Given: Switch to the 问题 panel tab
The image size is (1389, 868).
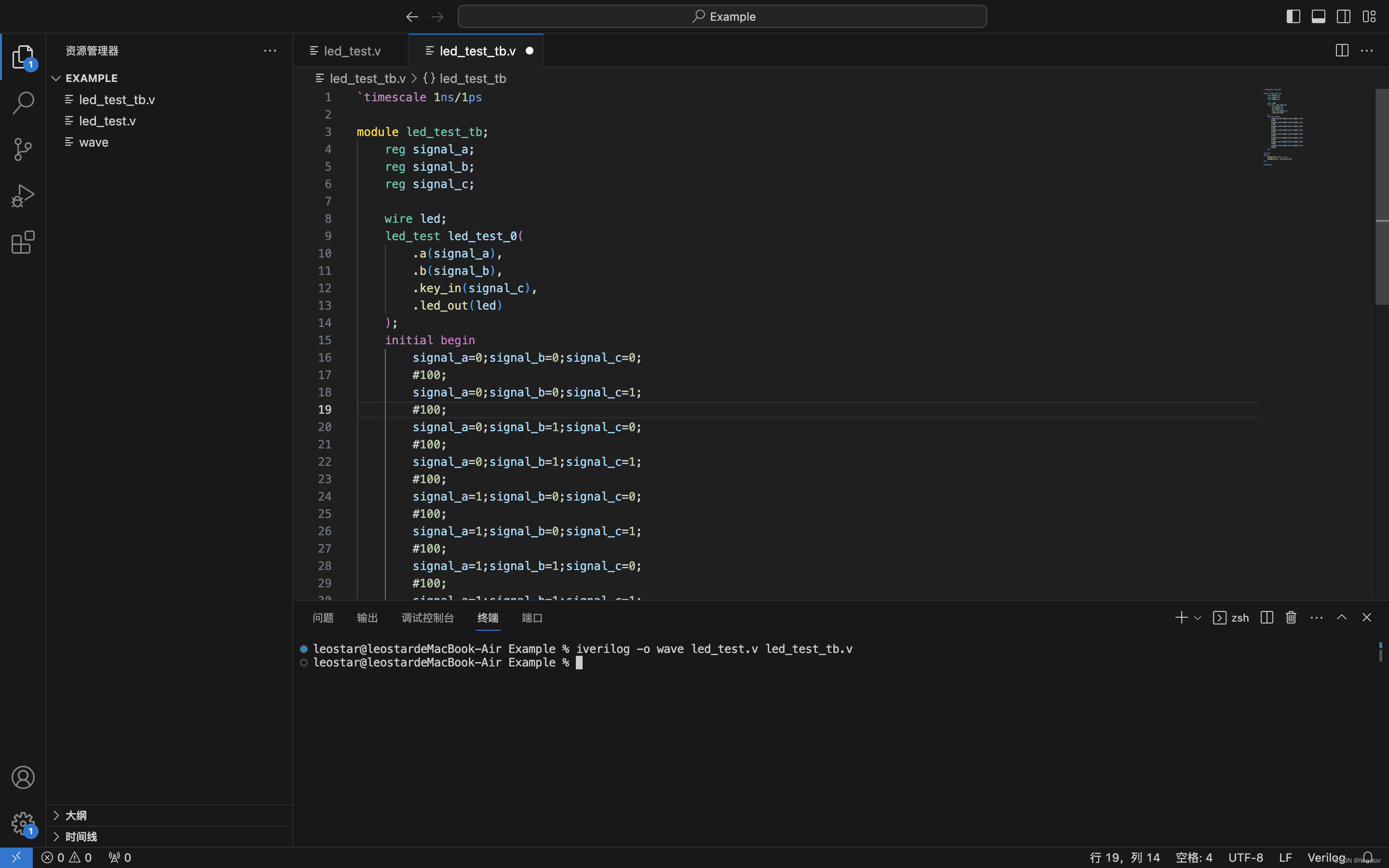Looking at the screenshot, I should click(323, 618).
